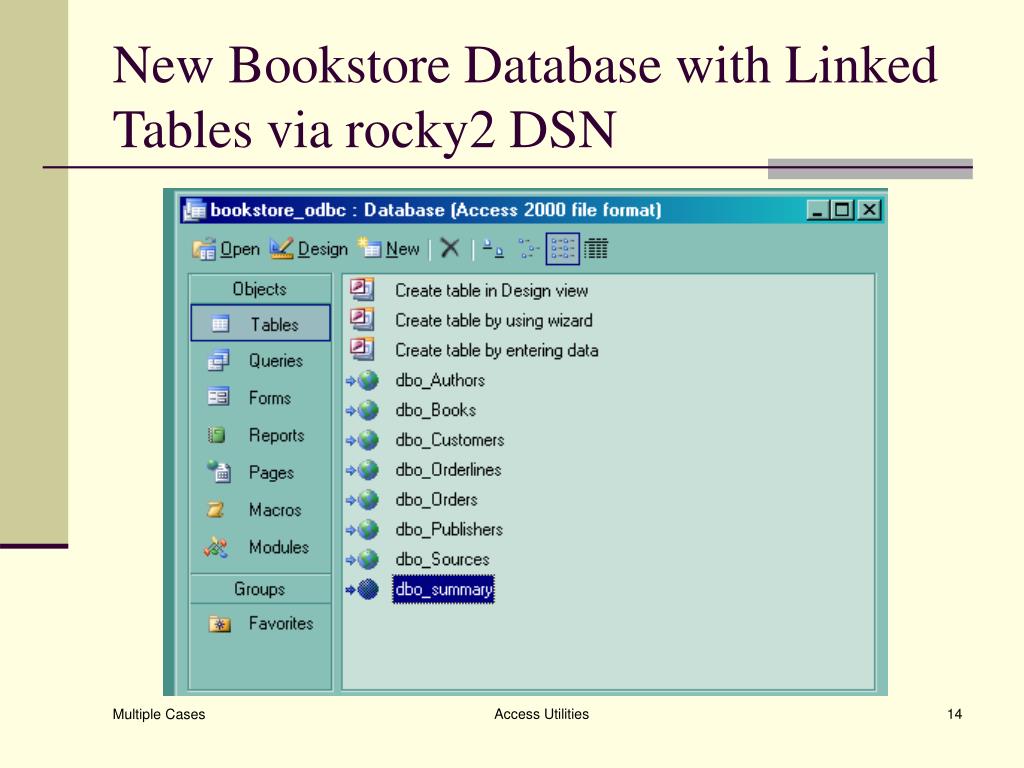
Task: Select the dbo_Orderlines linked table
Action: [x=448, y=470]
